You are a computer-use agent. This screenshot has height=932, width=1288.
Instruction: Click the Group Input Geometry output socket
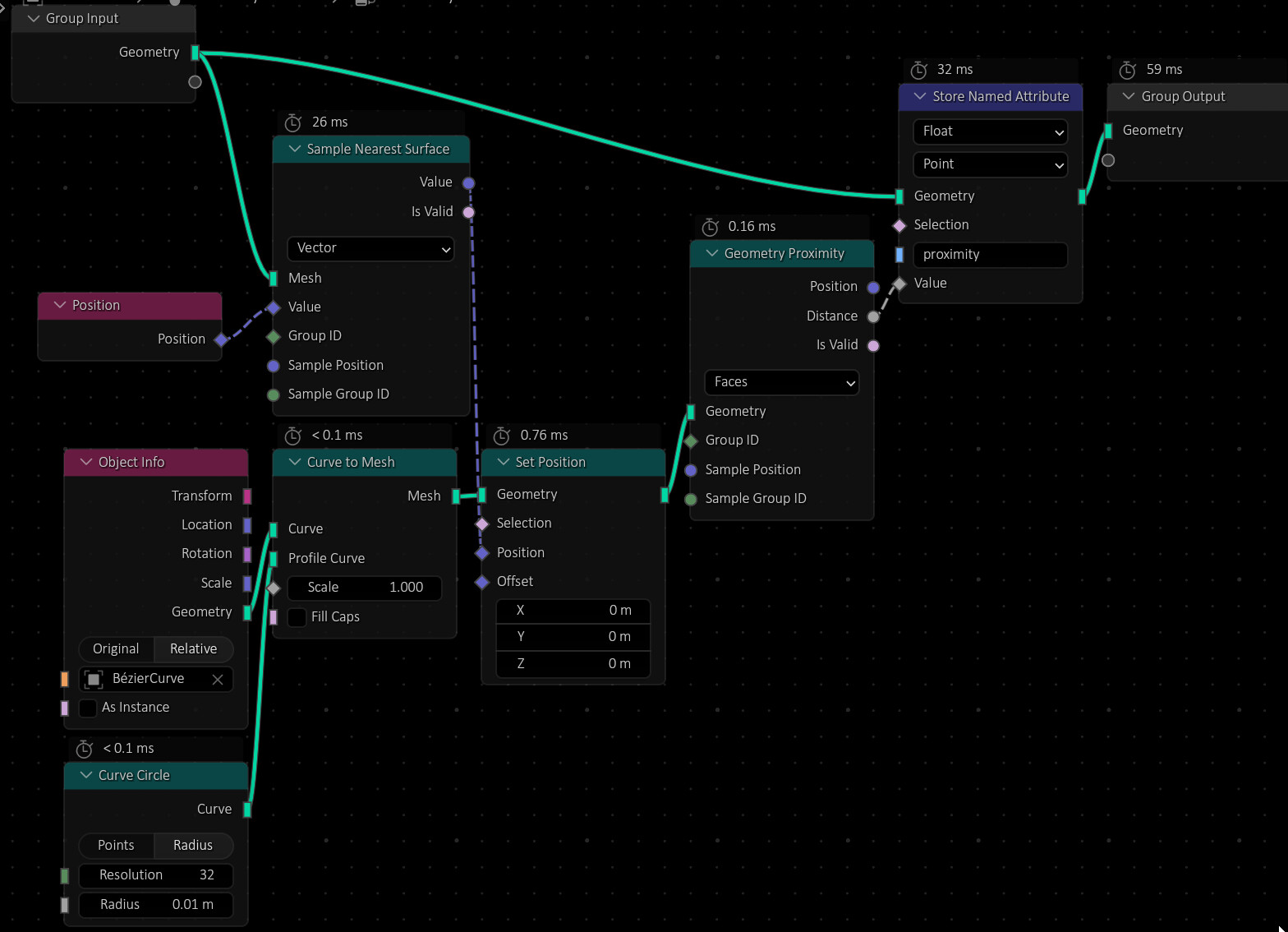click(x=195, y=53)
